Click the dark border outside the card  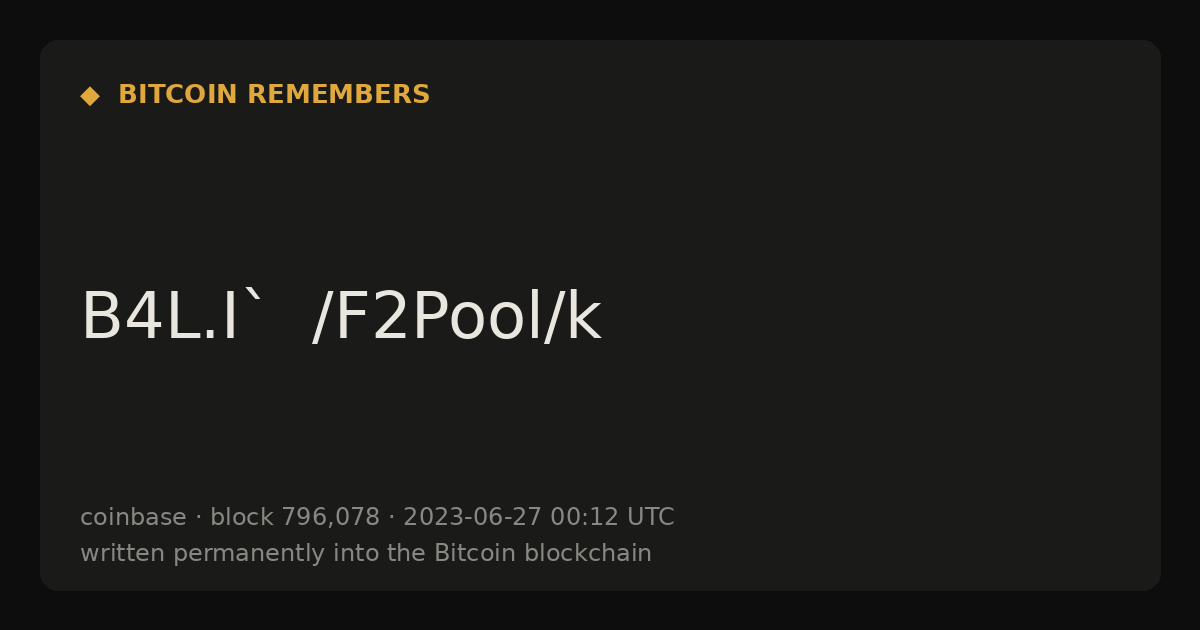click(x=600, y=18)
